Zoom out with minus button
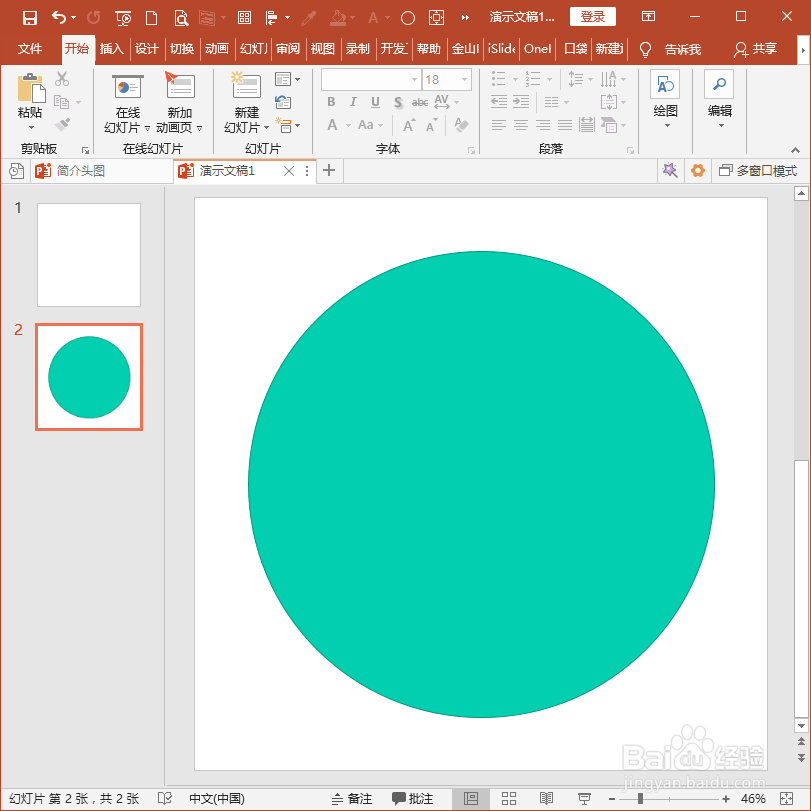This screenshot has width=811, height=811. [612, 799]
